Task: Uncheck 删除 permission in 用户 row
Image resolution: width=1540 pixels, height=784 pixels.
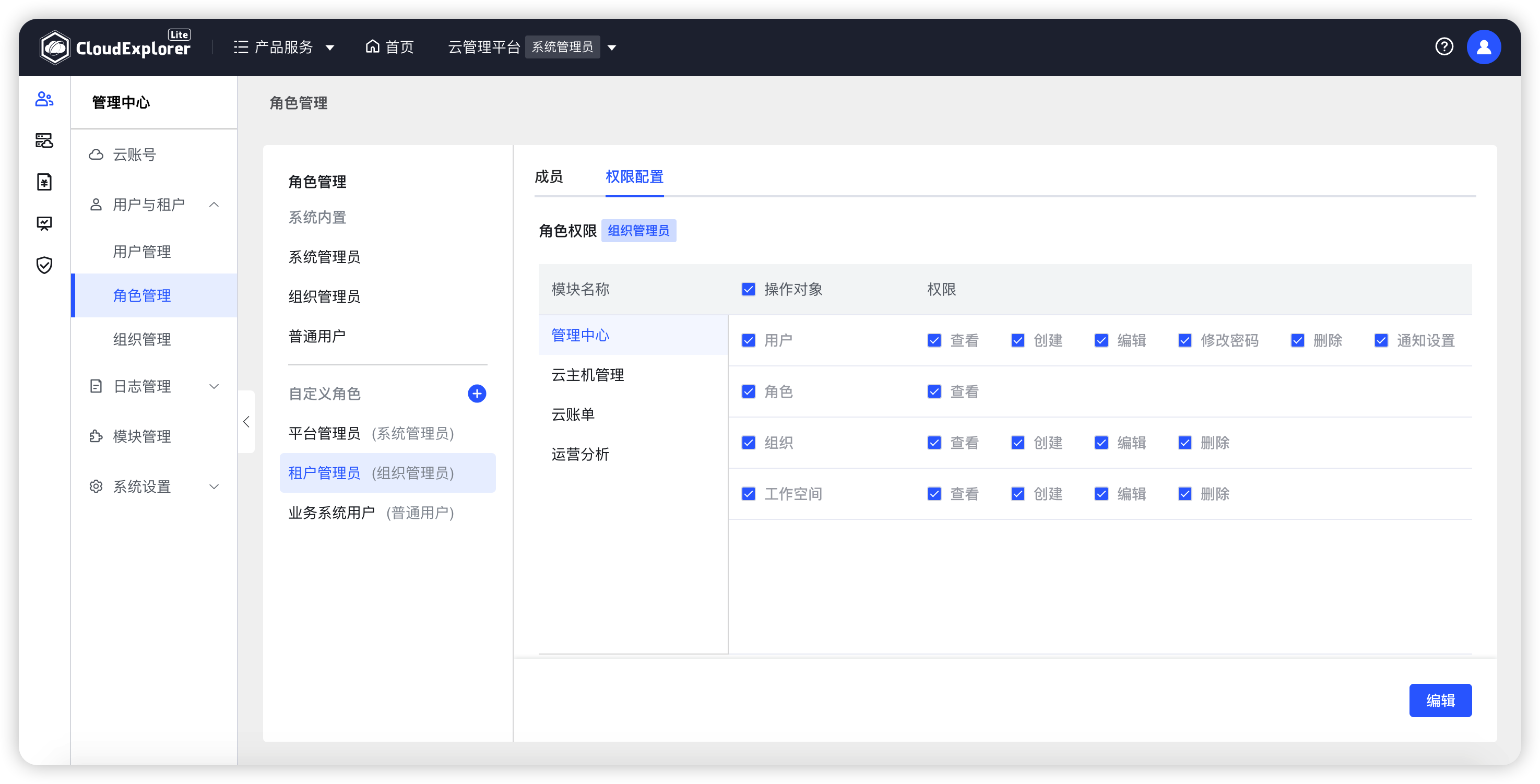Action: tap(1297, 341)
